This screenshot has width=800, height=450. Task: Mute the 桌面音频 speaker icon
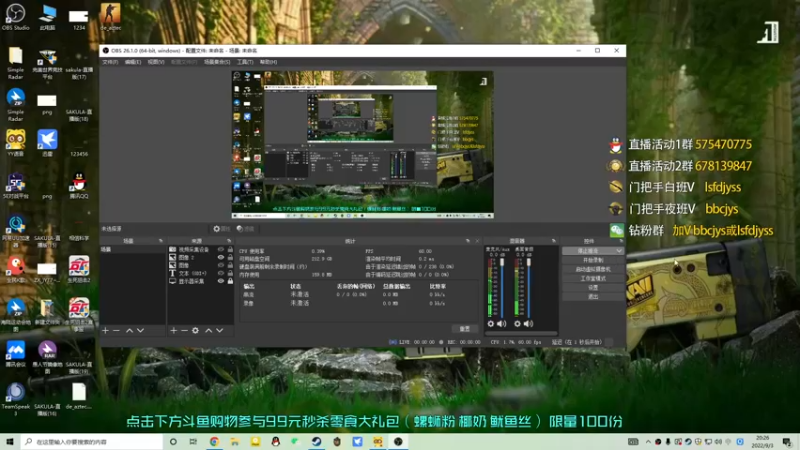(x=529, y=323)
